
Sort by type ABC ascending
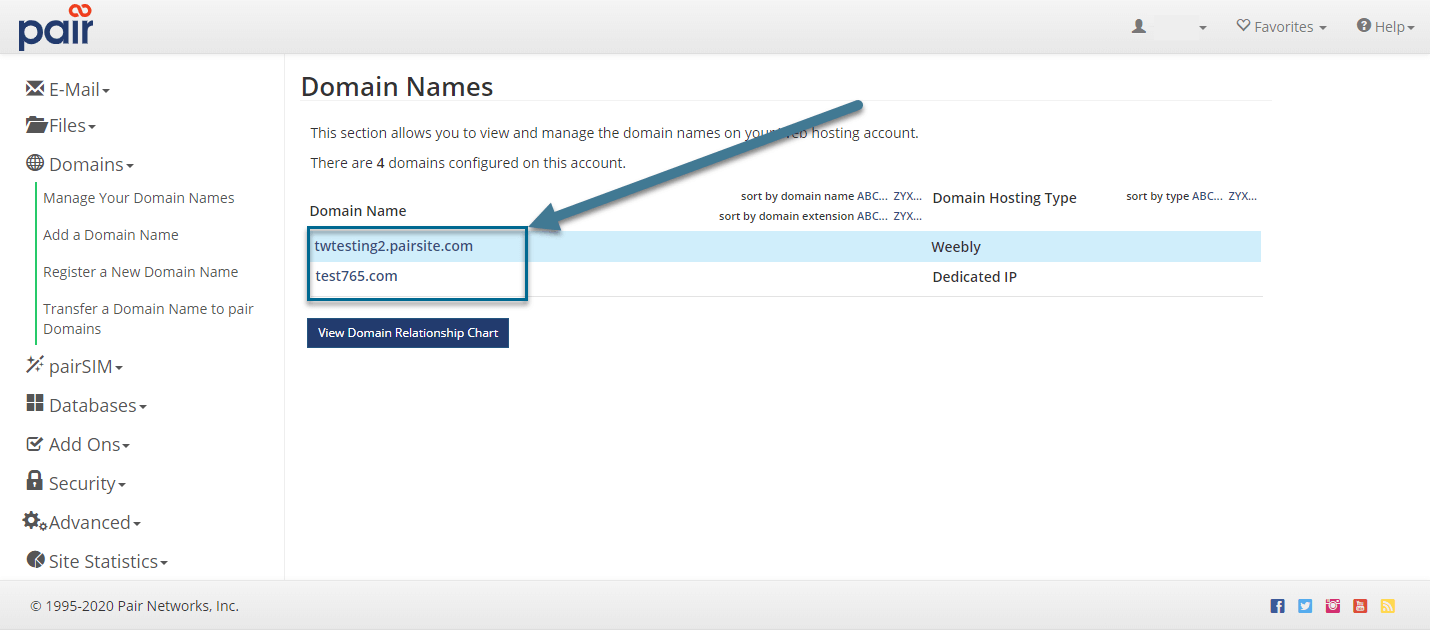[x=1207, y=196]
